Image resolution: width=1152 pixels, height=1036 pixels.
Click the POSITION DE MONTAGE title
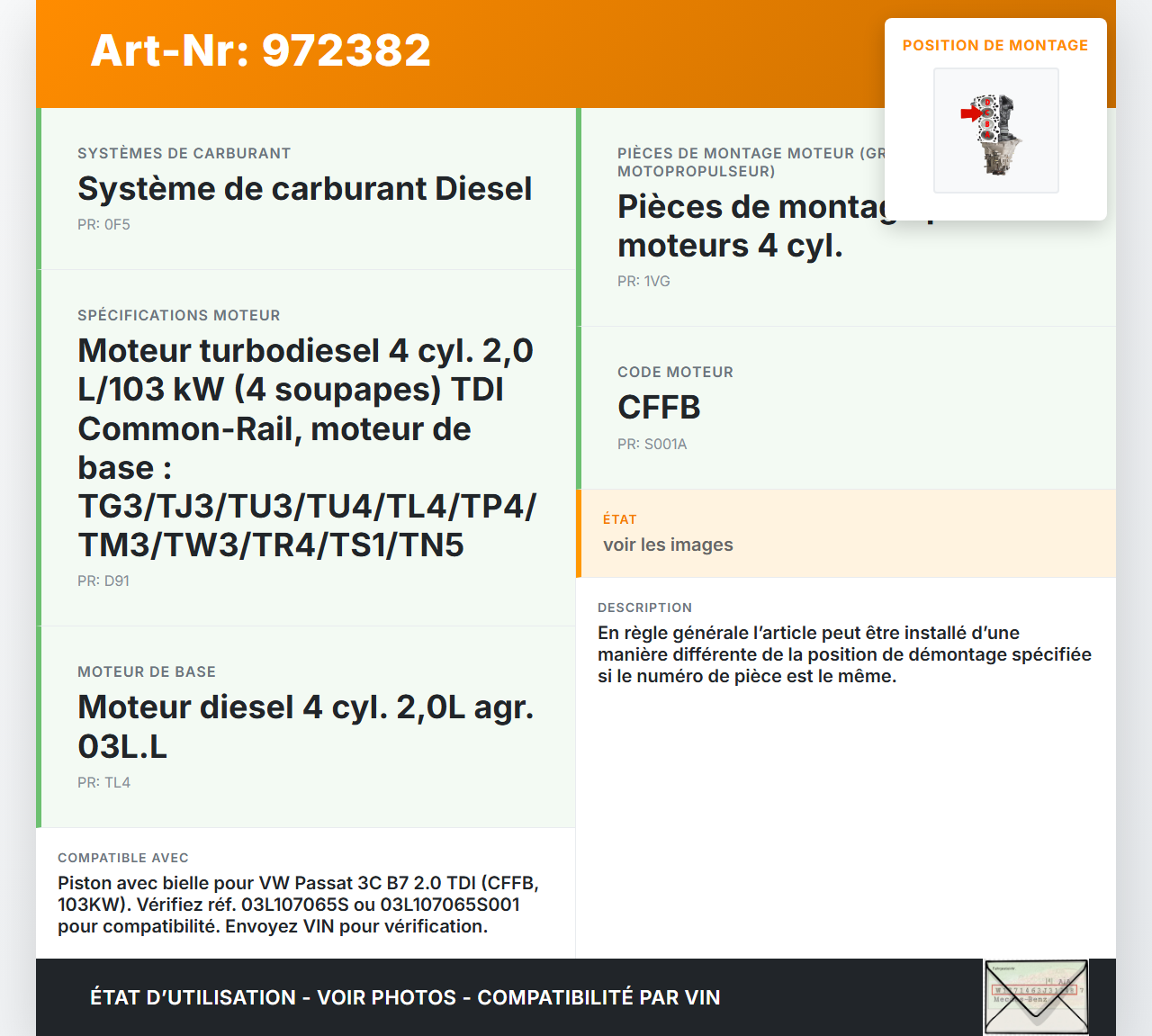tap(994, 45)
